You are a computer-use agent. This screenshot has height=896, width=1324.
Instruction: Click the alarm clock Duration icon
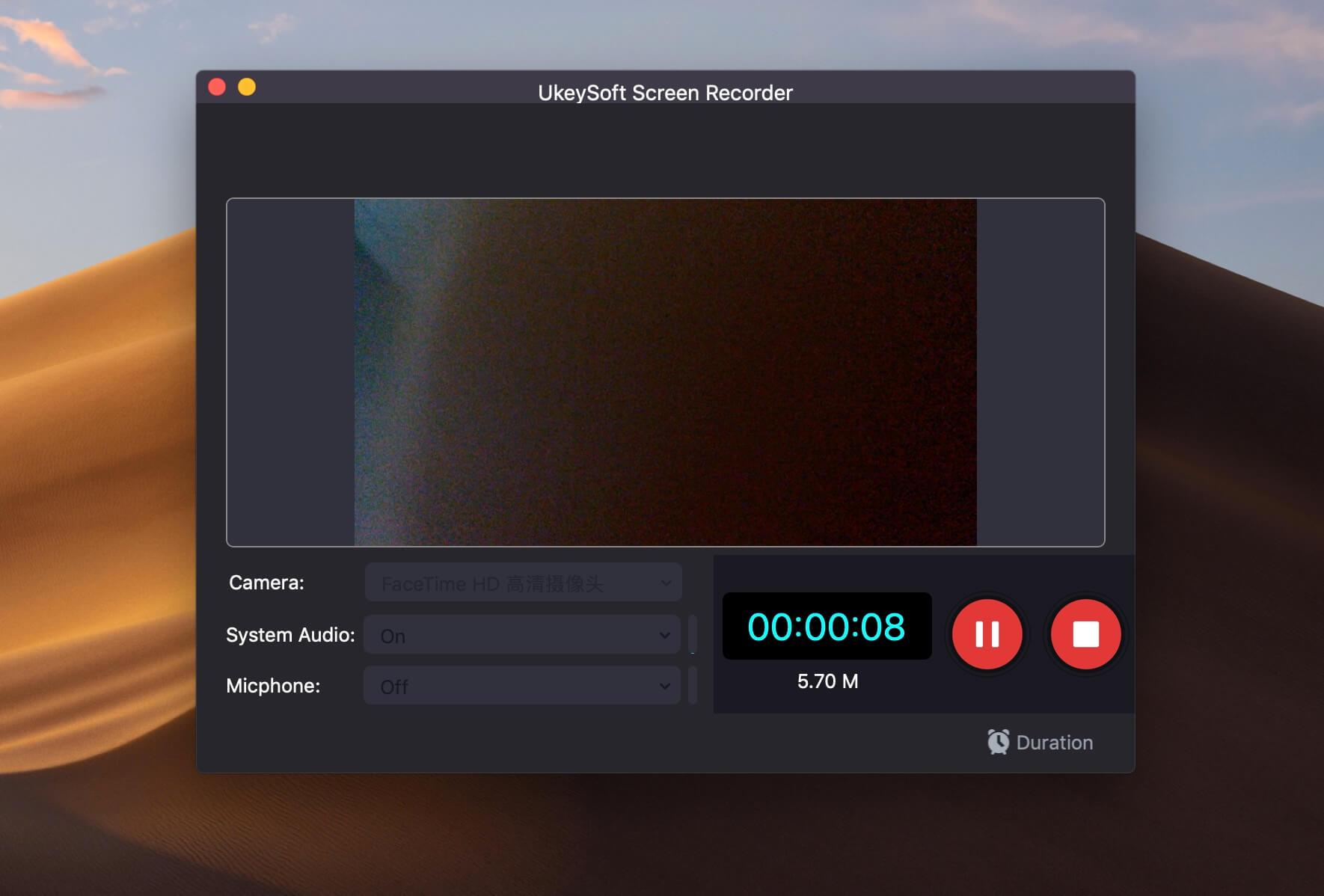point(998,741)
